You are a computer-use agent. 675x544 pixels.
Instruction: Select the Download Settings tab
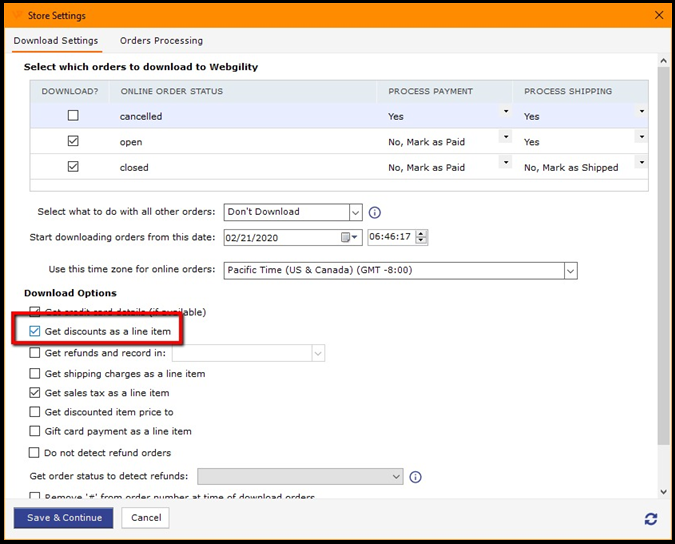pos(56,41)
